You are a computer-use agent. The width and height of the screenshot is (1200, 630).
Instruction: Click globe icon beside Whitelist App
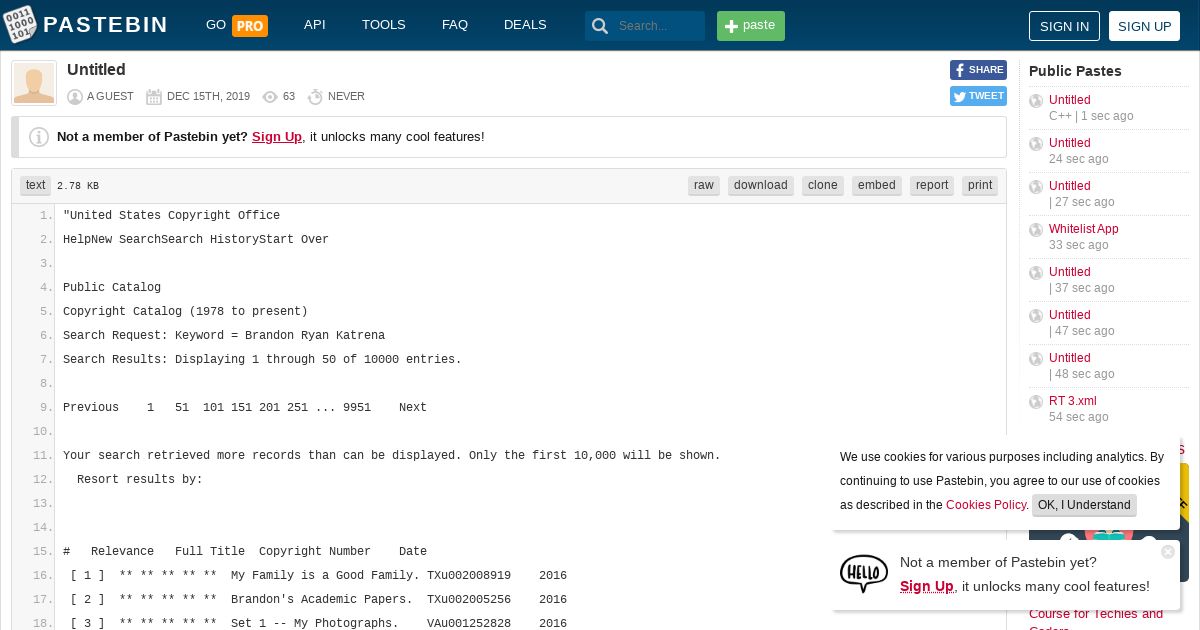coord(1036,230)
